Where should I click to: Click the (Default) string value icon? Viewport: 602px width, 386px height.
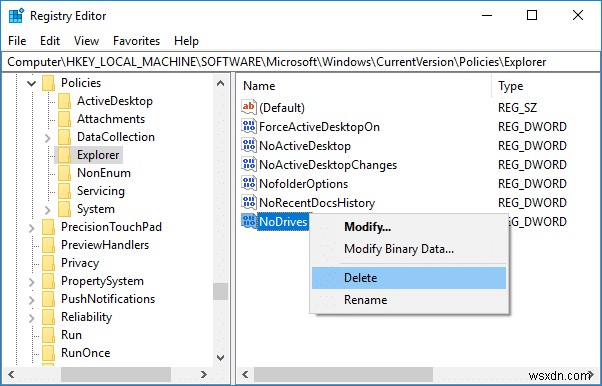(249, 107)
